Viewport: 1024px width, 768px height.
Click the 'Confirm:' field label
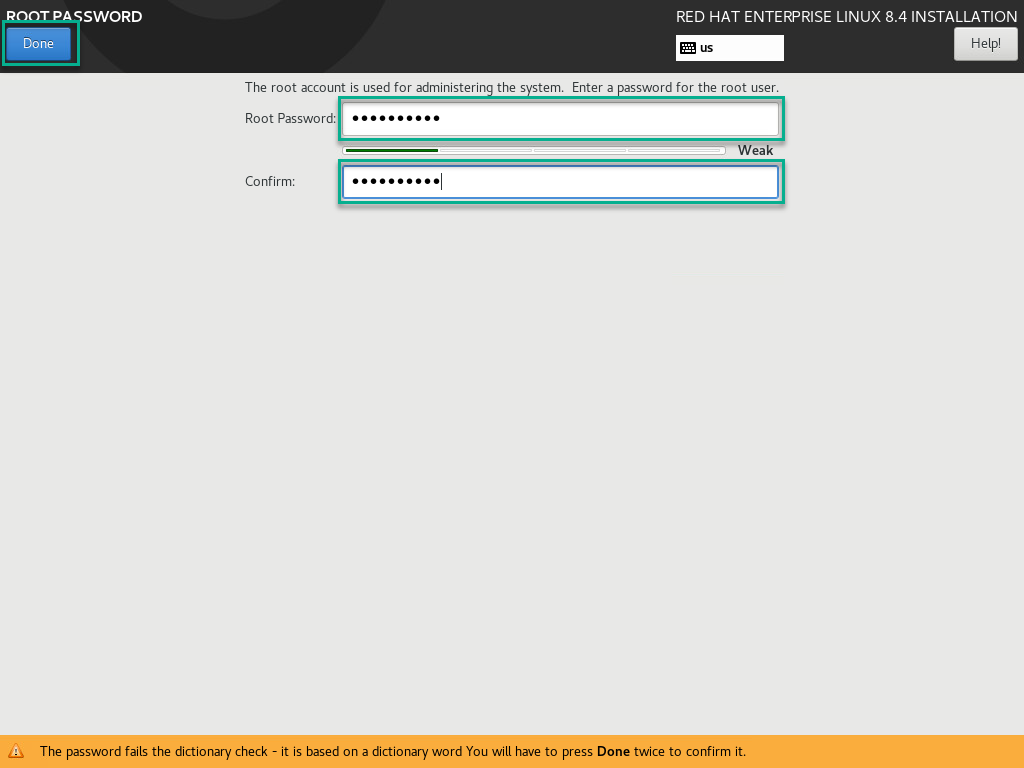(x=270, y=182)
